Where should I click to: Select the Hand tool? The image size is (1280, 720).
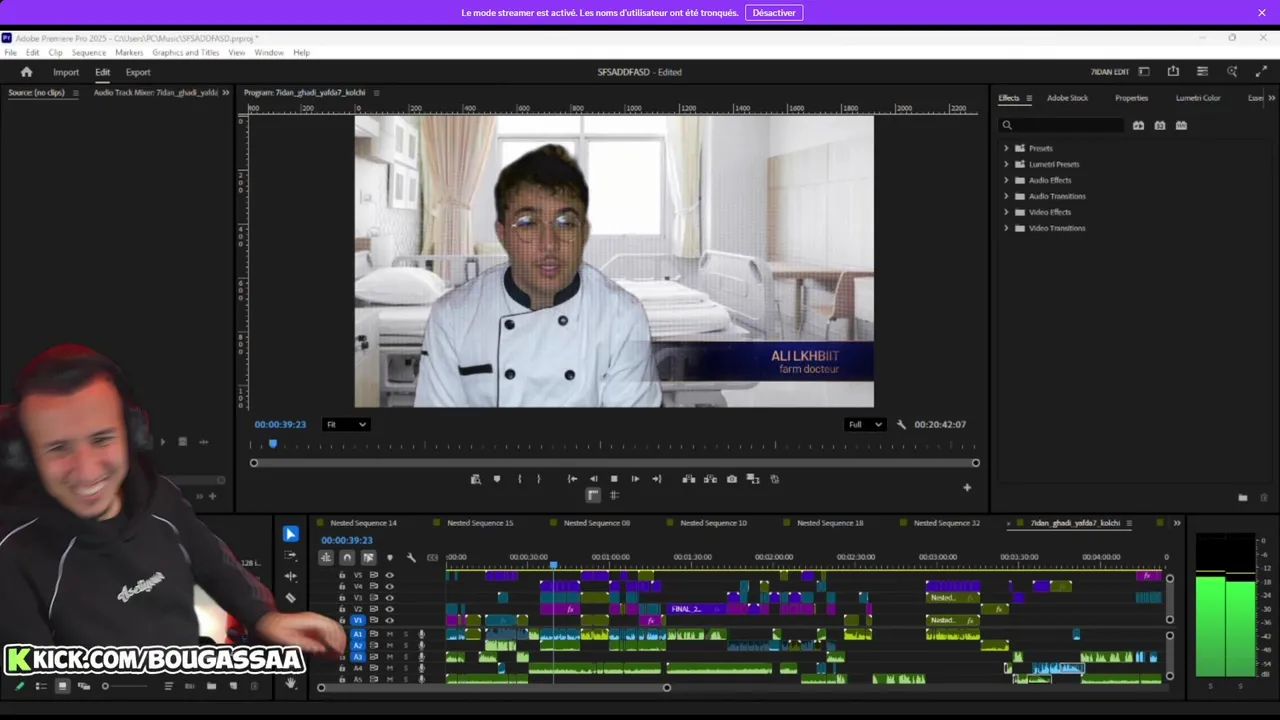click(291, 684)
